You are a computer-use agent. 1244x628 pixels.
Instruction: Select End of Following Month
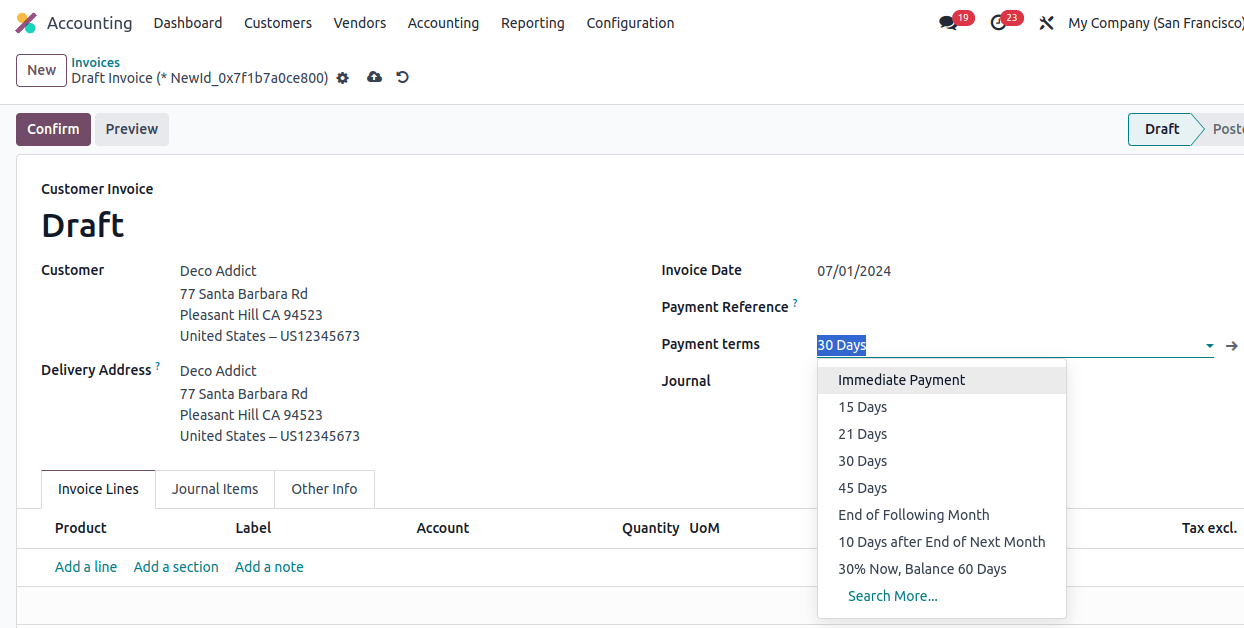tap(942, 515)
